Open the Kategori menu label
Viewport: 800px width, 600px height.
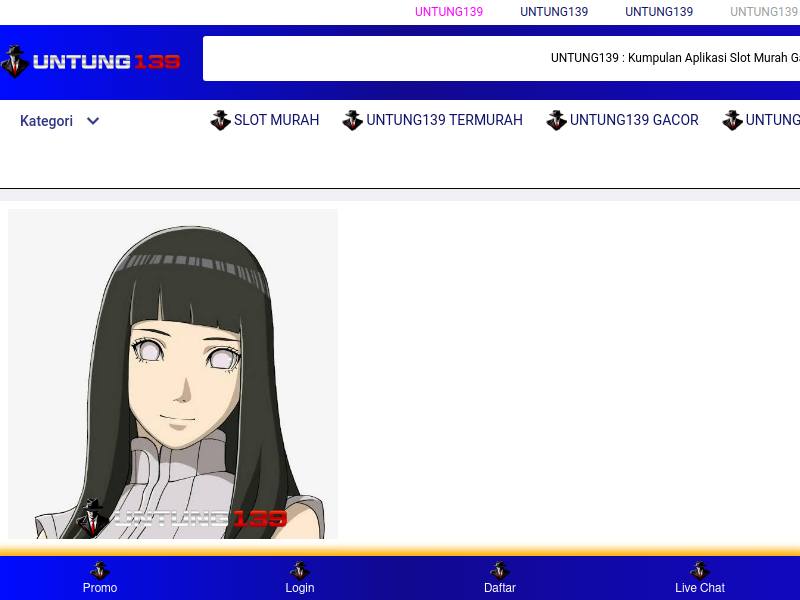[x=46, y=121]
